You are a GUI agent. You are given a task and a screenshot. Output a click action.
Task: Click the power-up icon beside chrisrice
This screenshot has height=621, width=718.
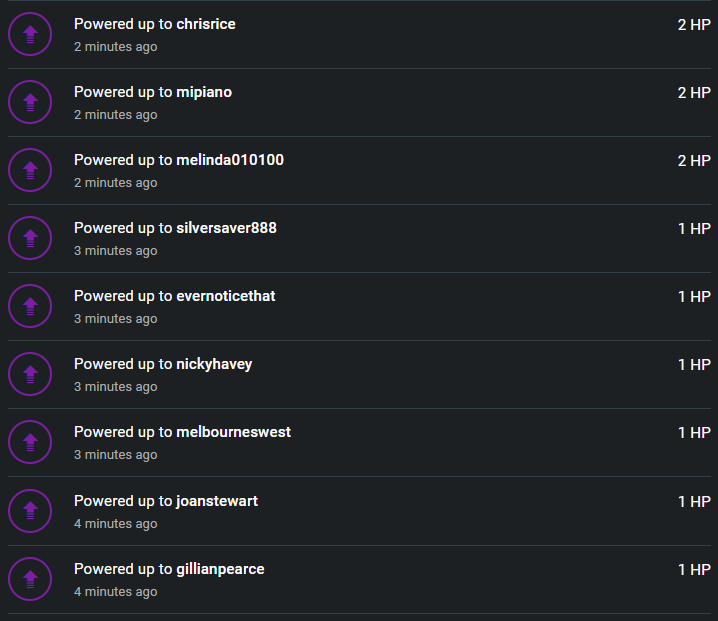pyautogui.click(x=30, y=34)
